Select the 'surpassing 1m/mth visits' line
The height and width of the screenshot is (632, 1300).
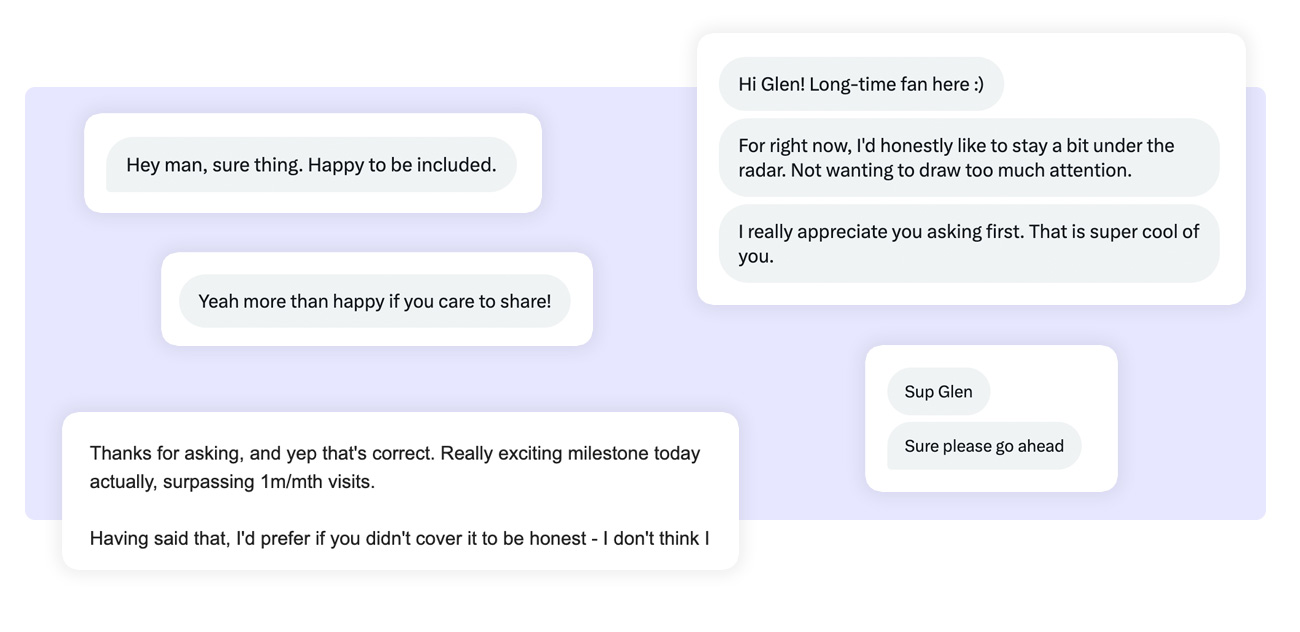(232, 481)
